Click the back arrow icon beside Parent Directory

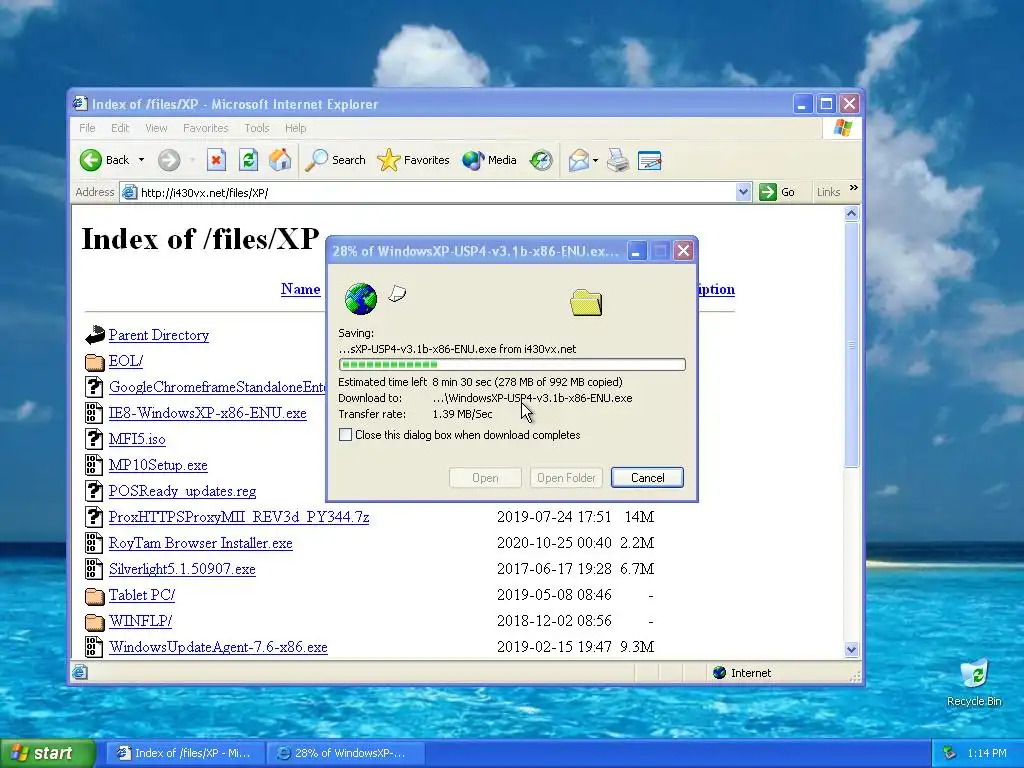(x=95, y=335)
